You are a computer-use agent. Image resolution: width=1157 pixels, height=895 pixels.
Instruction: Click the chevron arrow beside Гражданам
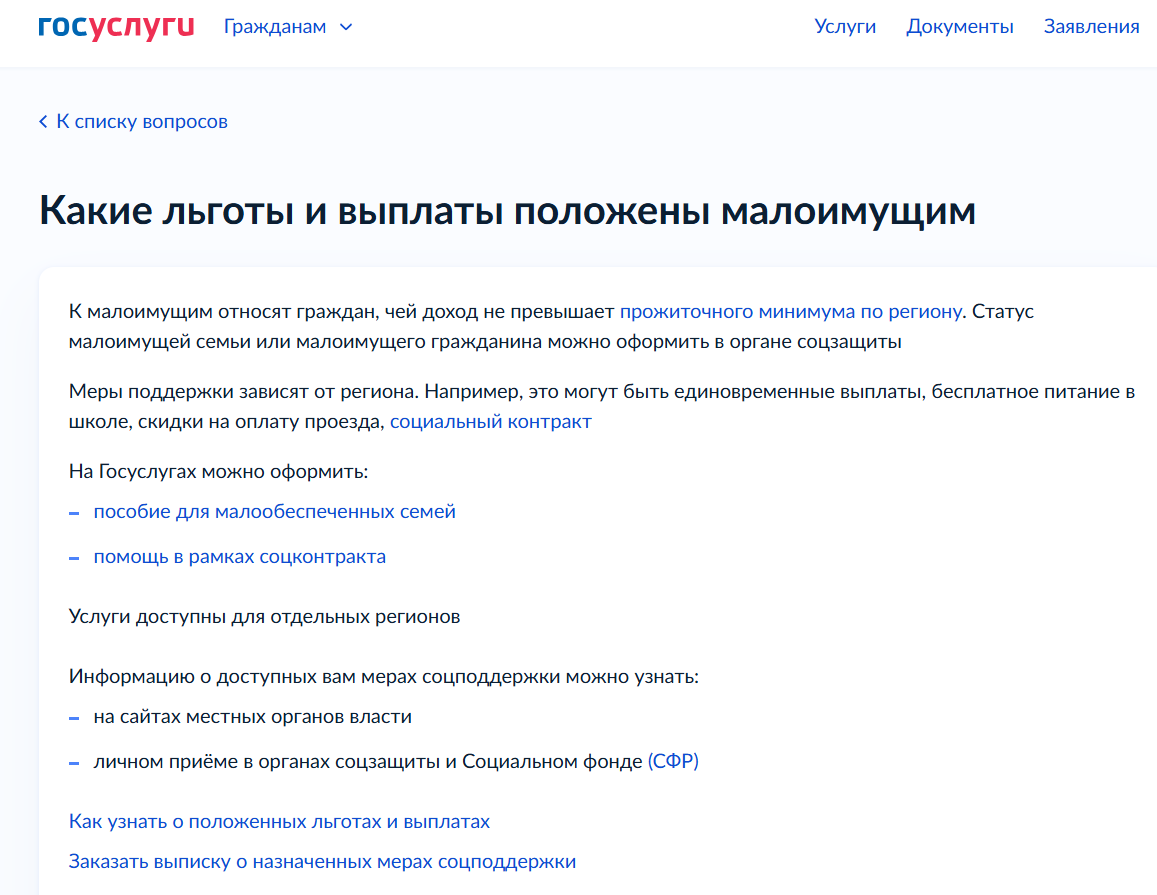click(346, 27)
